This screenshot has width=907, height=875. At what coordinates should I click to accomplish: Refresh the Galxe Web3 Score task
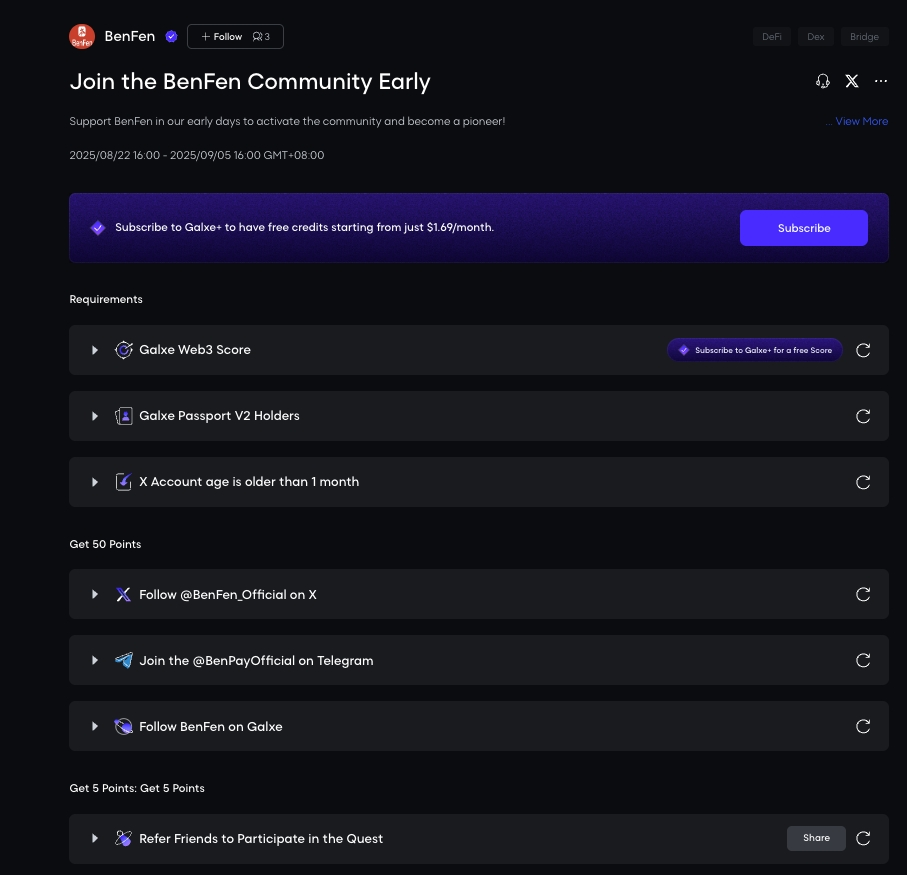pos(864,350)
